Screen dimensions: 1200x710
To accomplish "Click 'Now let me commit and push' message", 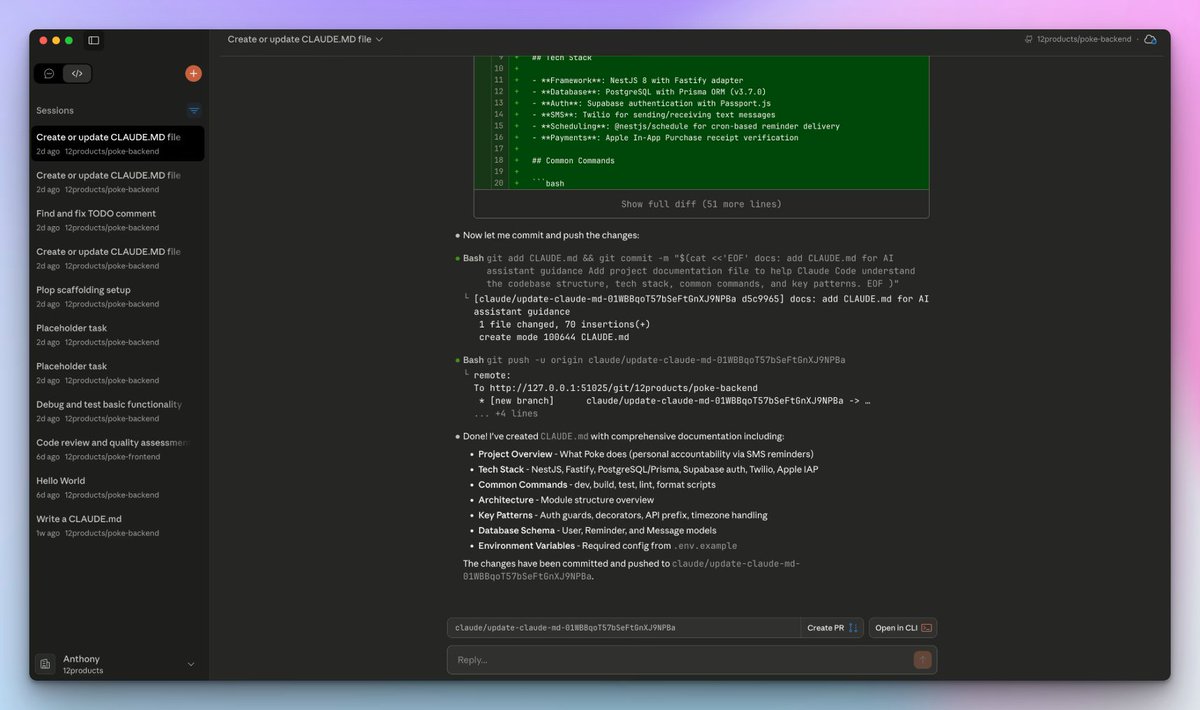I will 550,235.
